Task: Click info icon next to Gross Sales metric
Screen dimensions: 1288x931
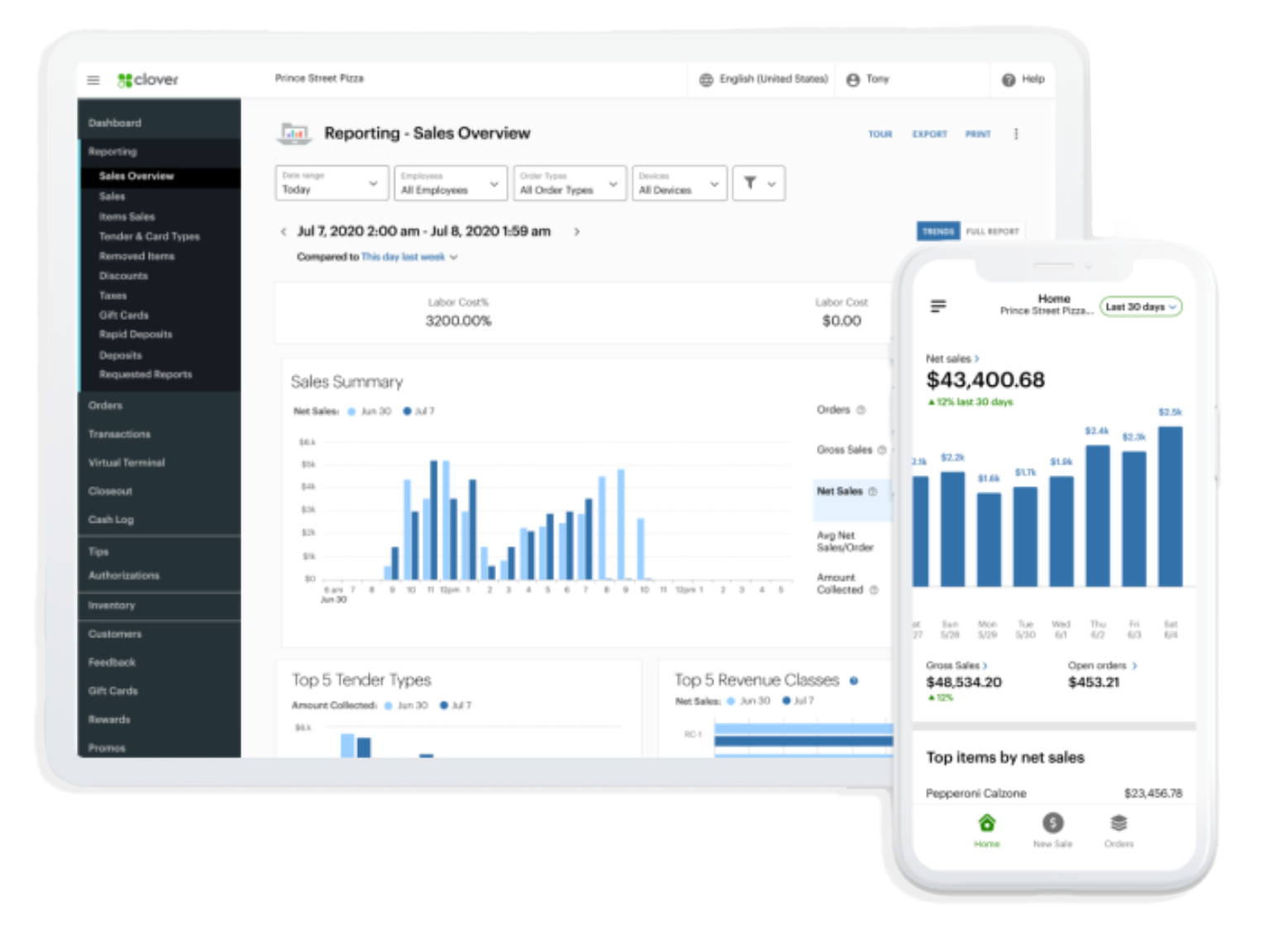Action: 881,451
